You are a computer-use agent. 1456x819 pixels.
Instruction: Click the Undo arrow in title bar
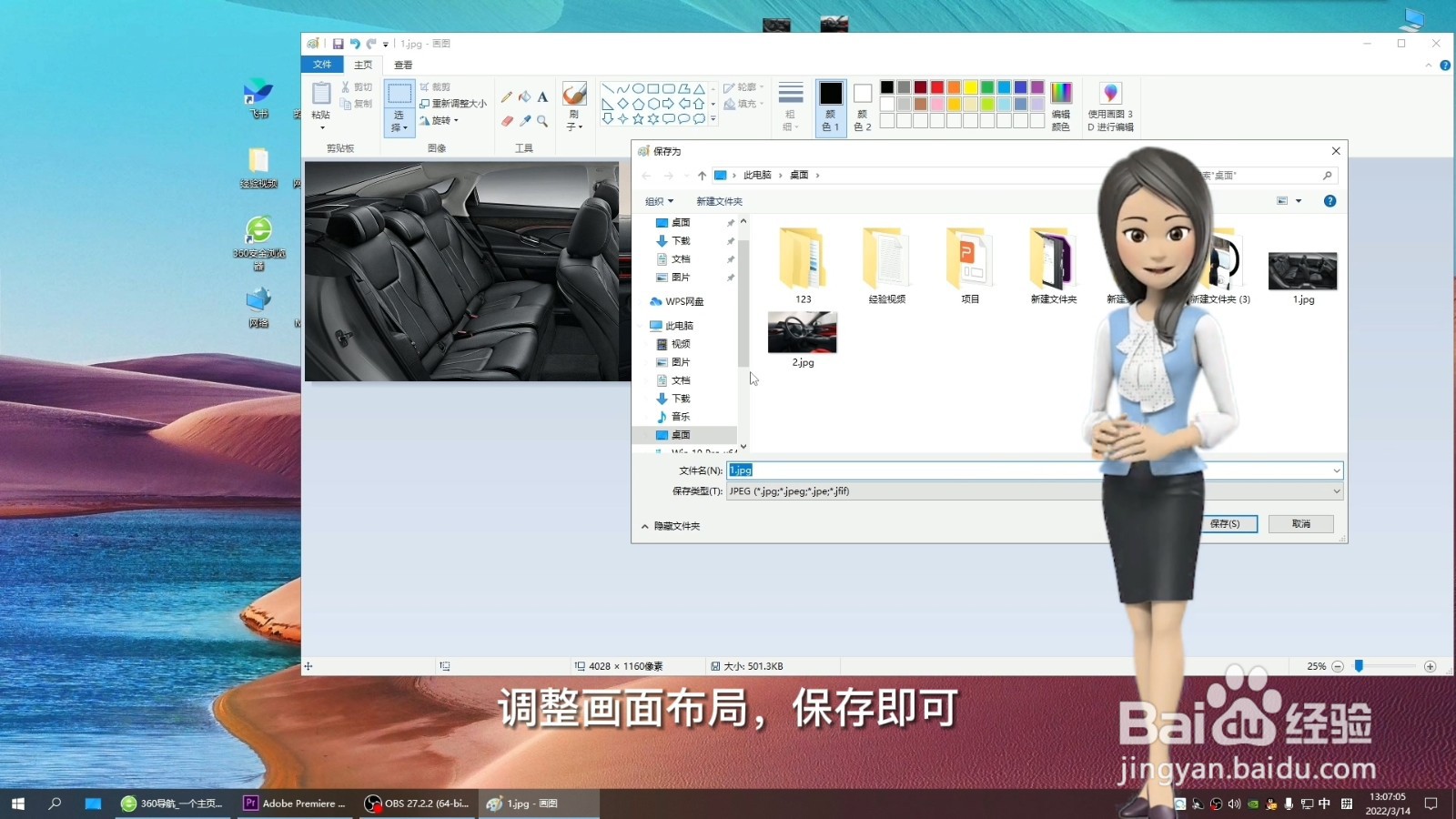pyautogui.click(x=355, y=44)
